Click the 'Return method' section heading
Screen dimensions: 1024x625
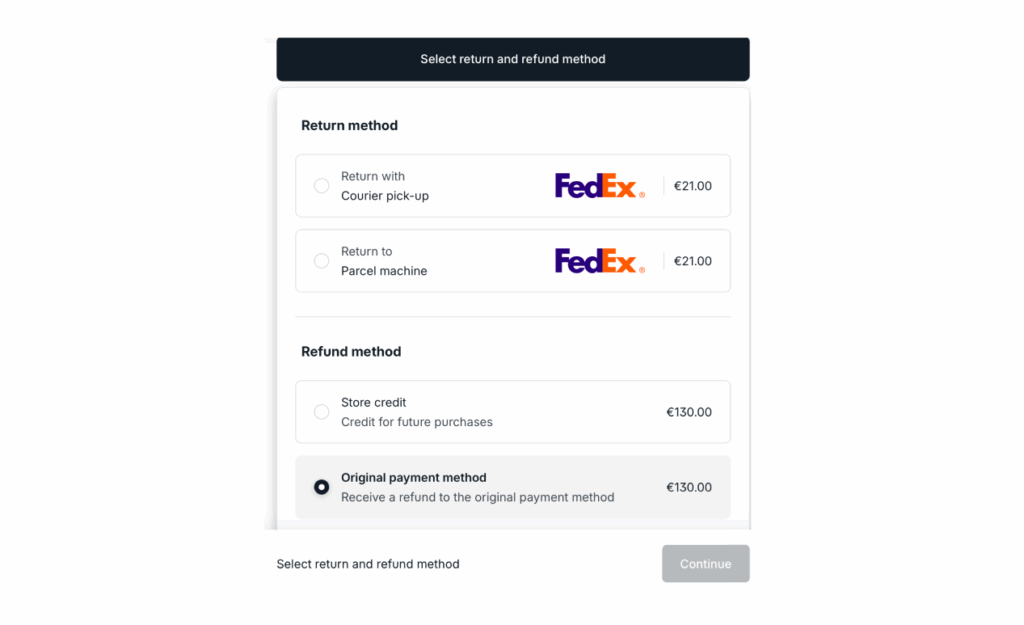click(x=349, y=125)
